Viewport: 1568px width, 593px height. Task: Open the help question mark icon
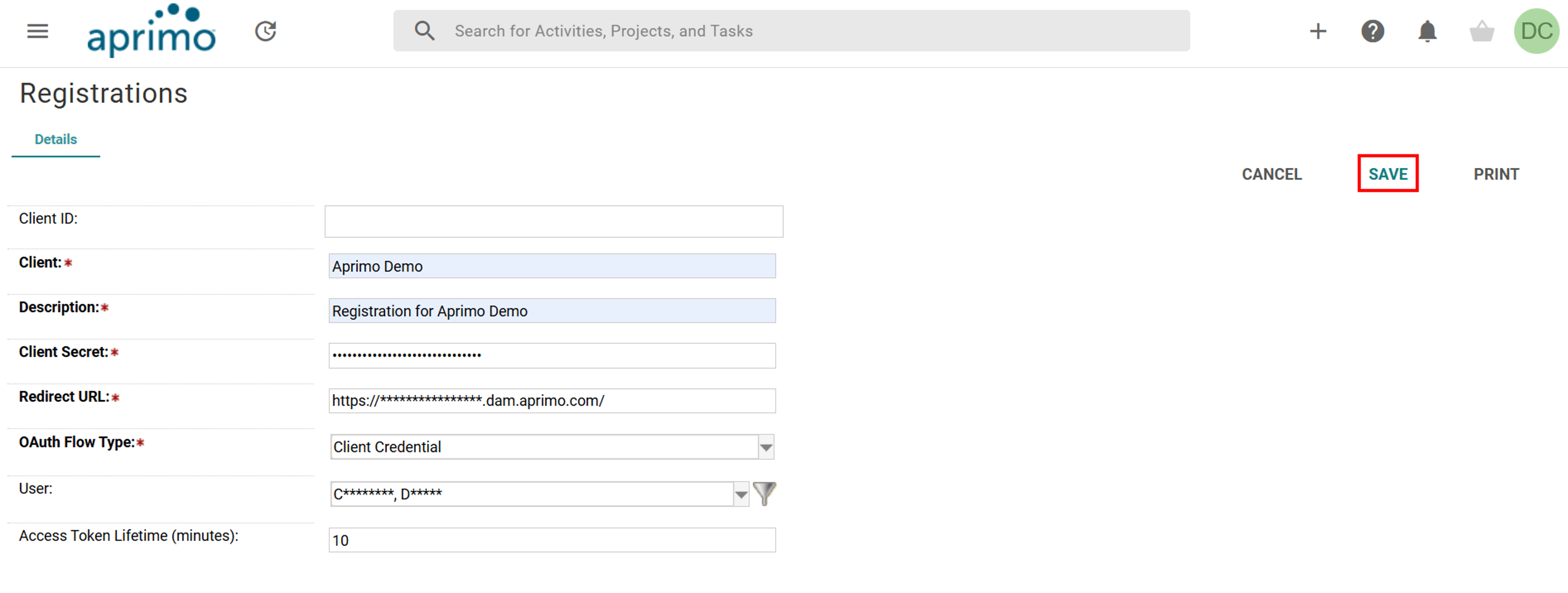[1372, 31]
